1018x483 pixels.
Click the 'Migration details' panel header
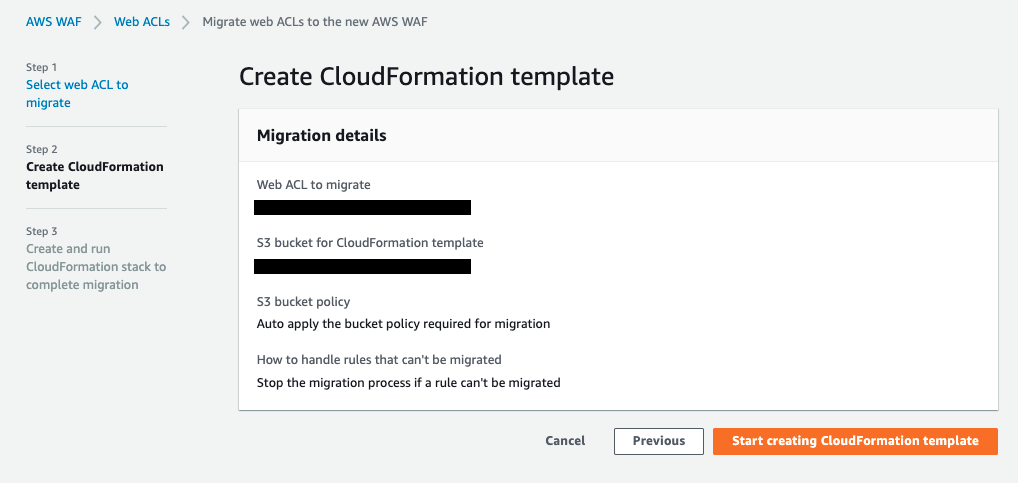click(322, 135)
